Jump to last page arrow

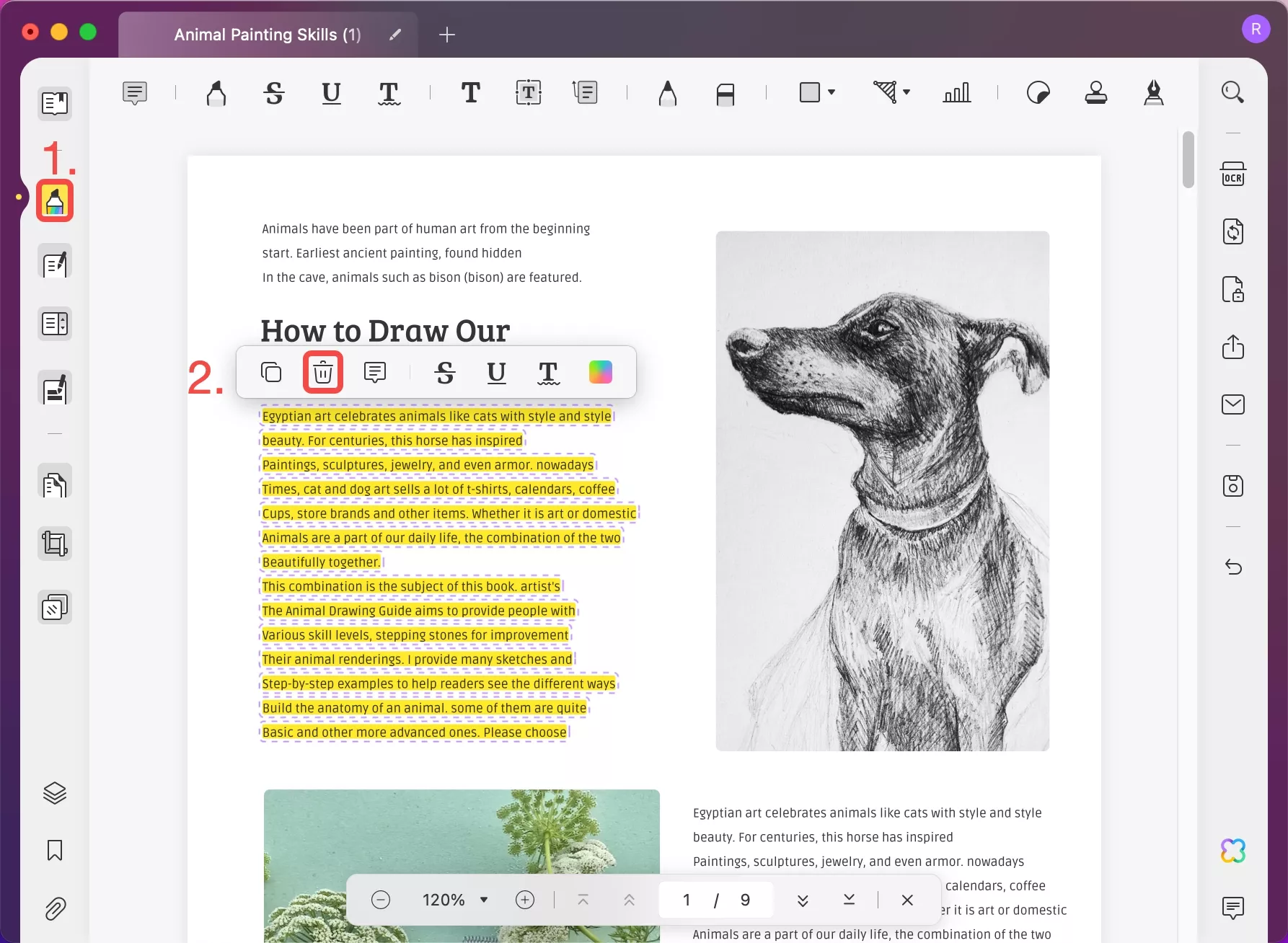pos(849,900)
